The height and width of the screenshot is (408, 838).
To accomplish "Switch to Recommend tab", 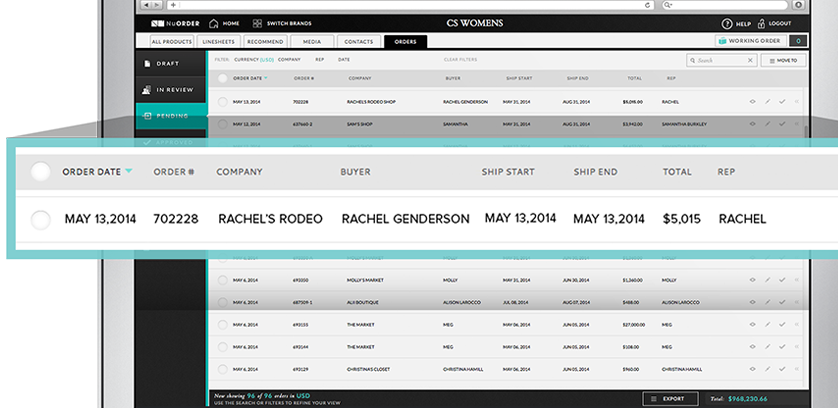I will pyautogui.click(x=266, y=42).
